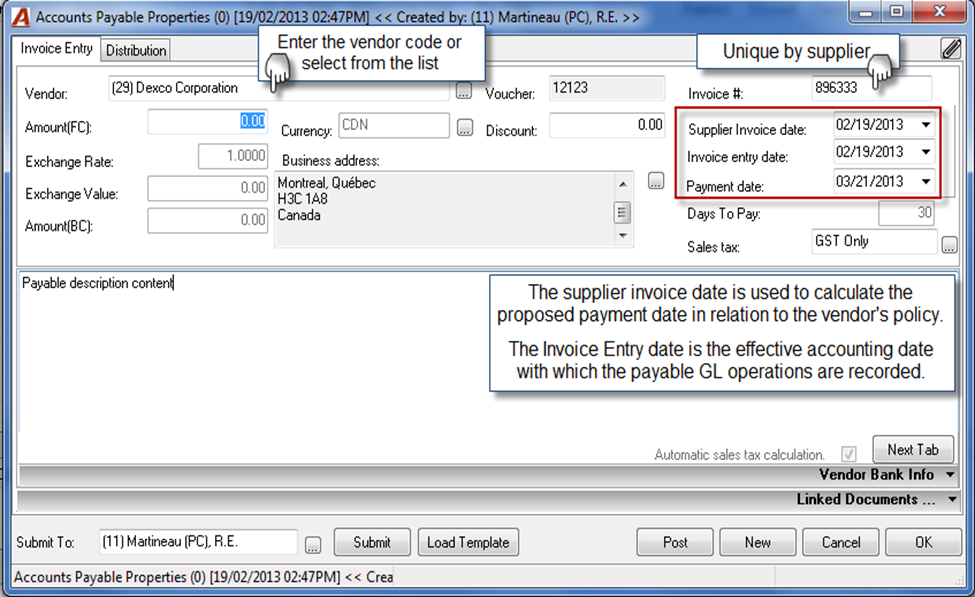Click the Amount(FC) input field

tap(208, 121)
